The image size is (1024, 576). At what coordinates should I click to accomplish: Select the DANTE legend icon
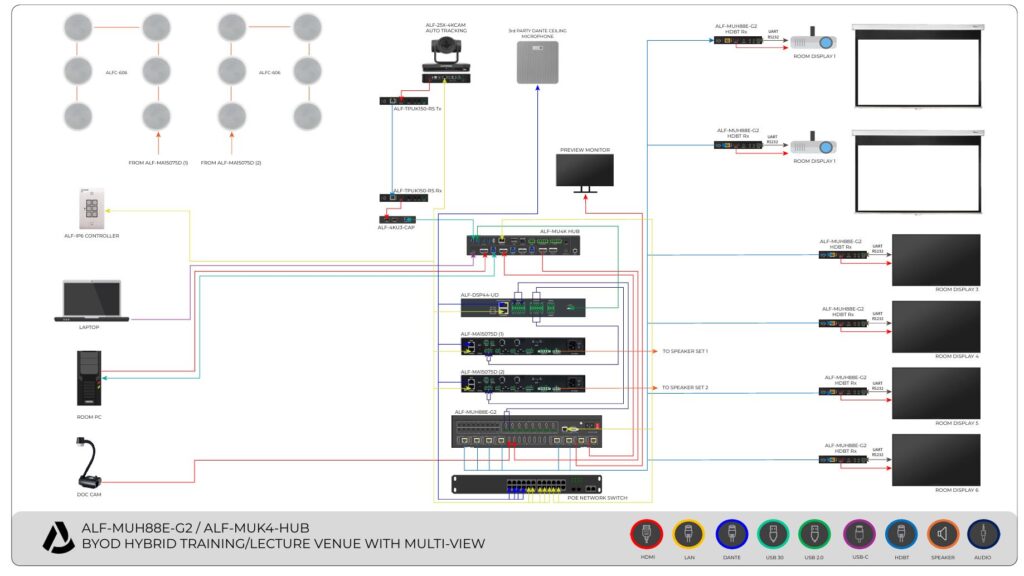tap(731, 534)
